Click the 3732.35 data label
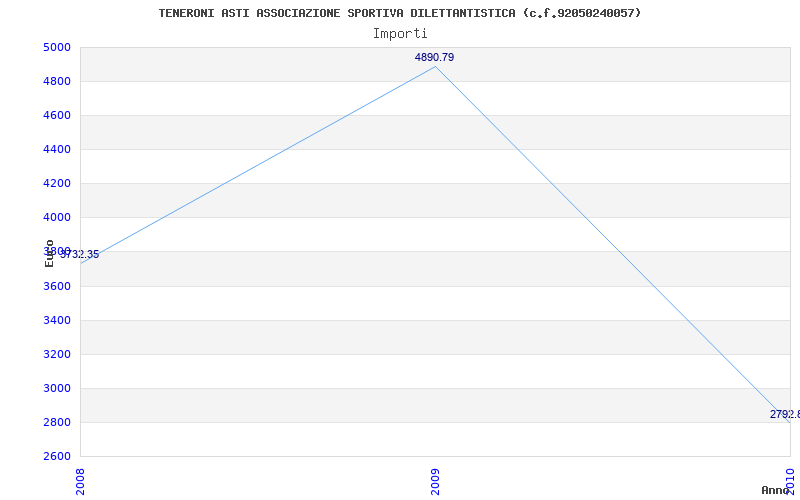The image size is (800, 500). pos(80,254)
